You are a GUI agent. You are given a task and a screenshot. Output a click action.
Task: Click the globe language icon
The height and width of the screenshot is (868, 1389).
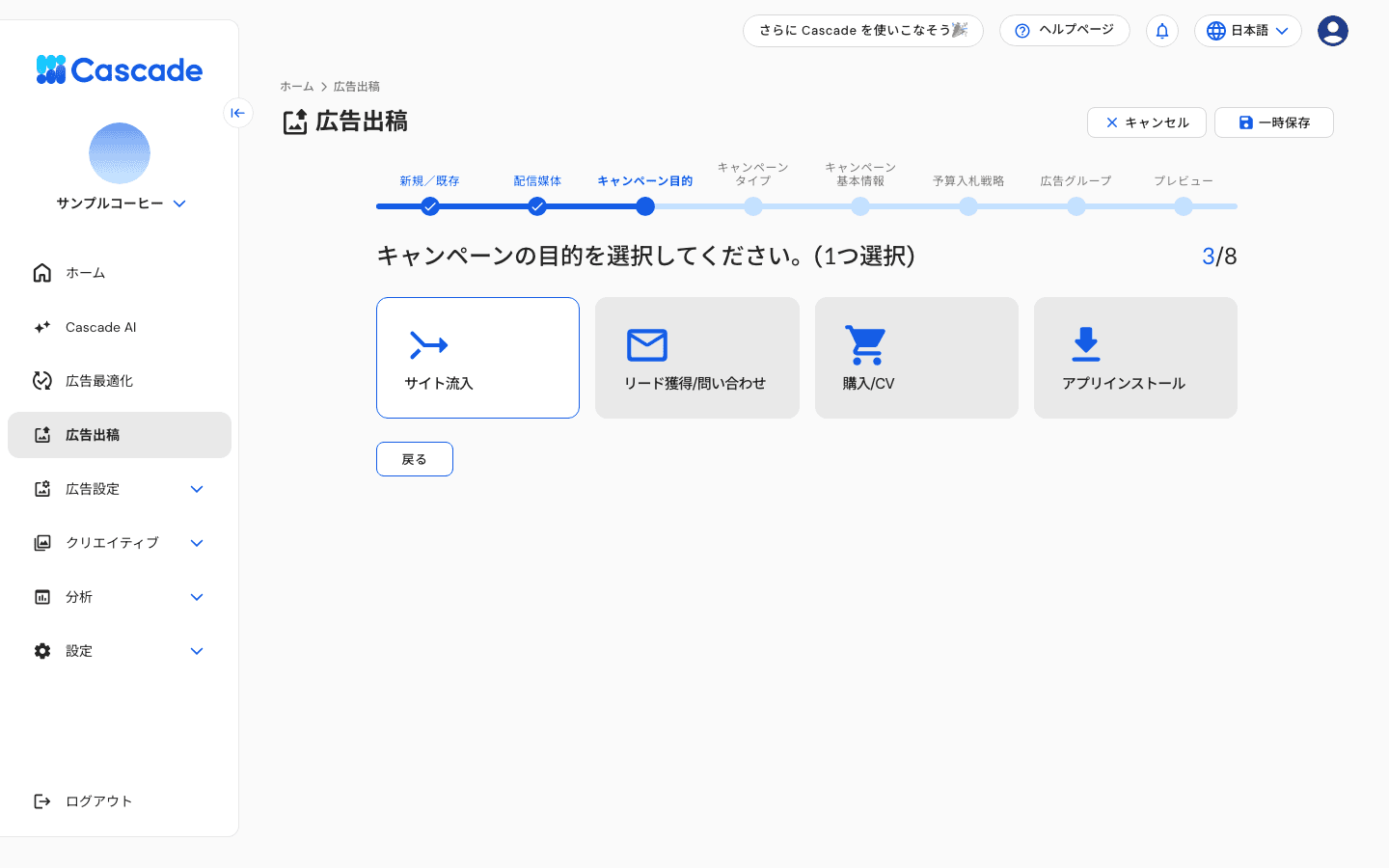coord(1216,31)
